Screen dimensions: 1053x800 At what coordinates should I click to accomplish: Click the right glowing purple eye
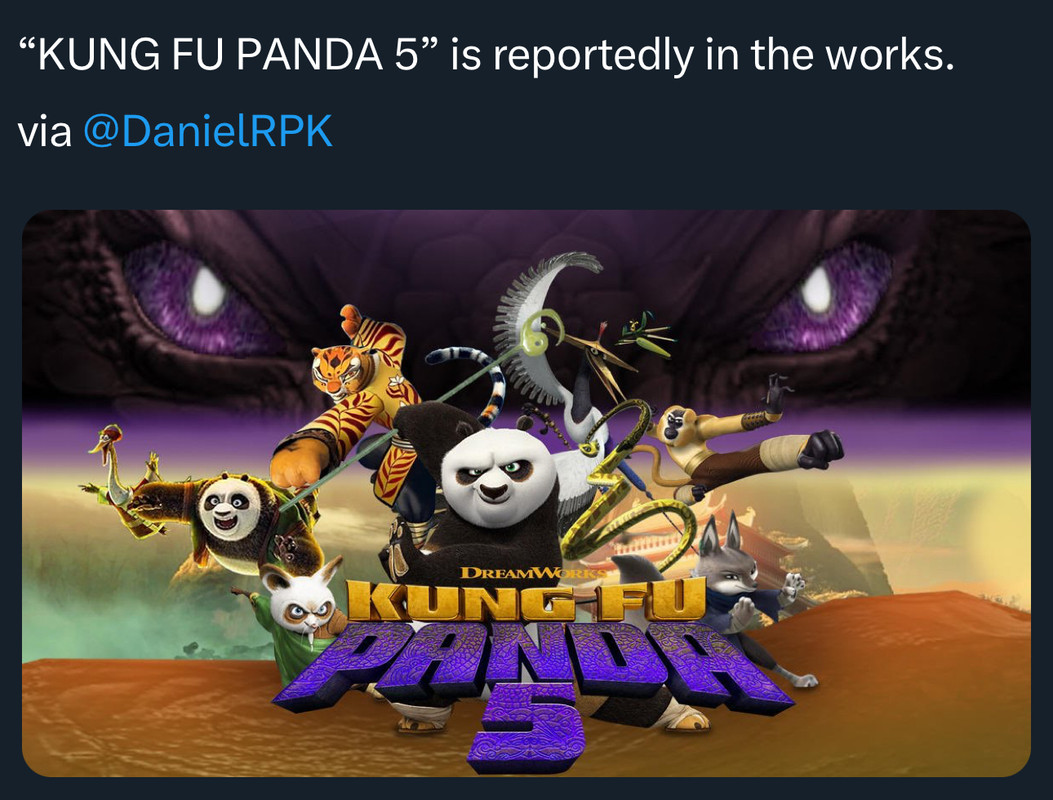click(x=823, y=297)
